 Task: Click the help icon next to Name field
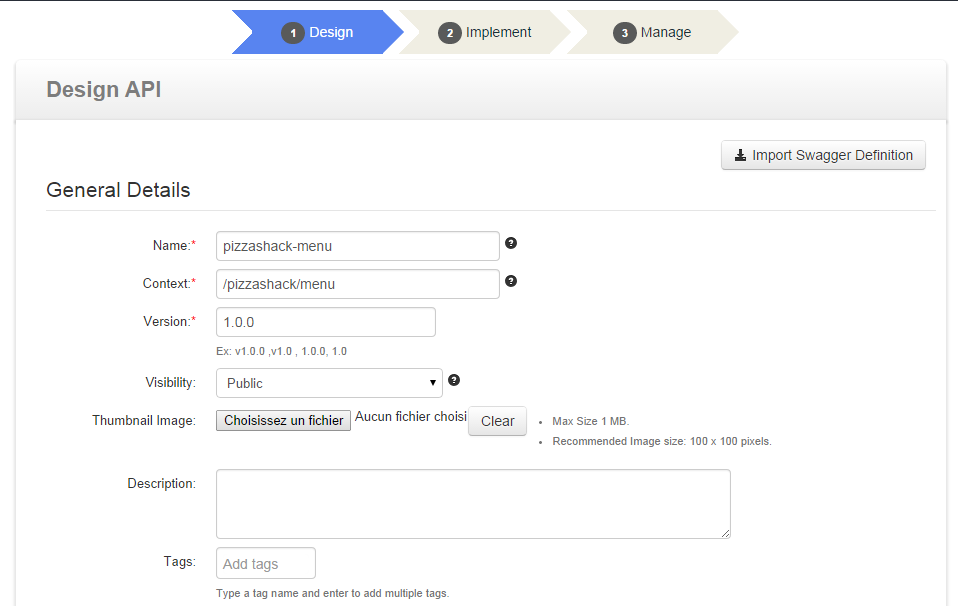pyautogui.click(x=511, y=243)
